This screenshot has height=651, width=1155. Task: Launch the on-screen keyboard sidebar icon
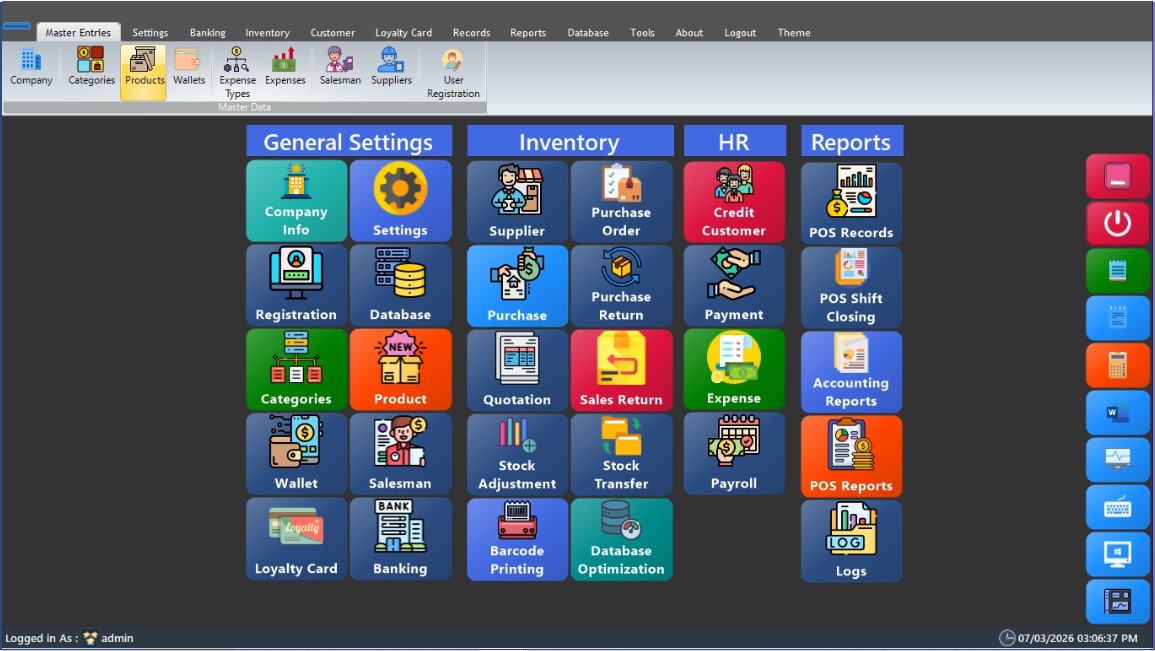click(1117, 506)
